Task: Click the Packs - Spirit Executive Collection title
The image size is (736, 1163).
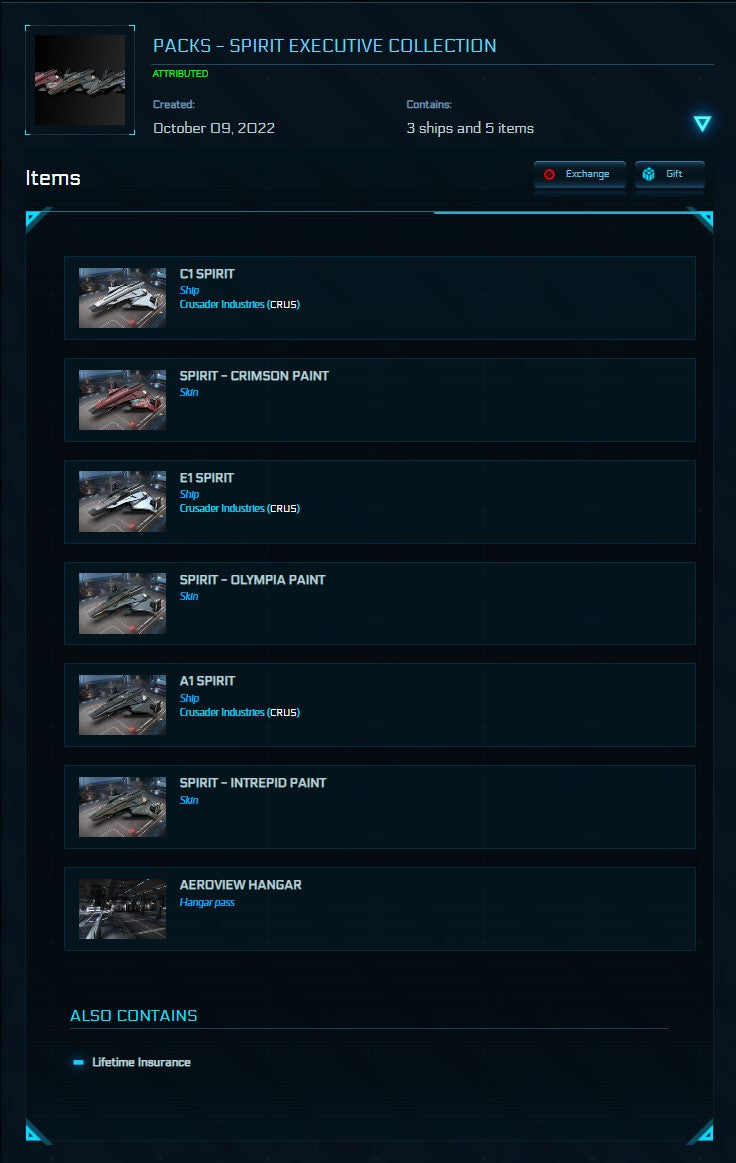Action: point(324,46)
